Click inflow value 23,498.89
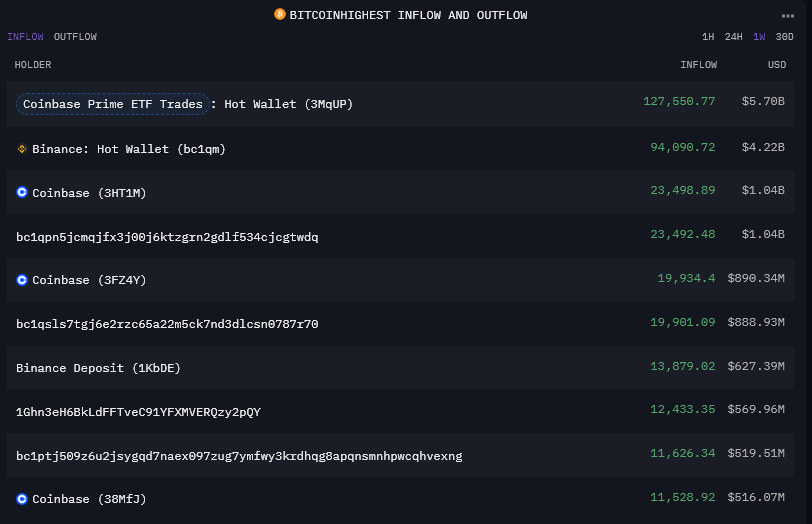 point(683,191)
